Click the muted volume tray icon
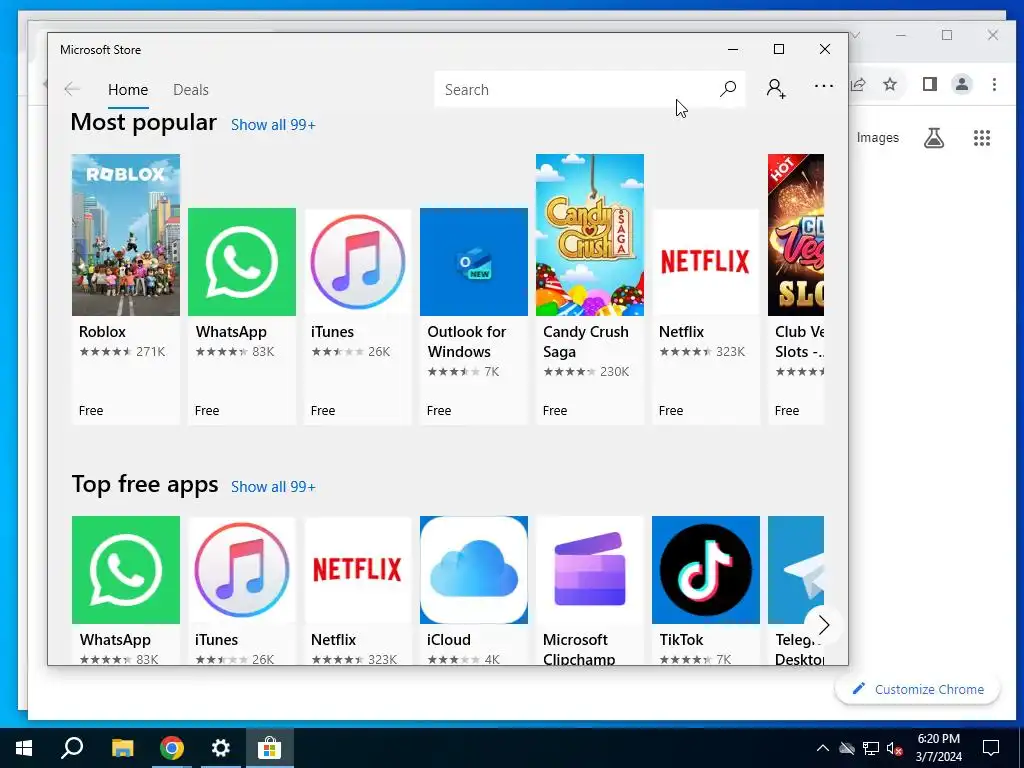Viewport: 1024px width, 768px height. click(895, 748)
